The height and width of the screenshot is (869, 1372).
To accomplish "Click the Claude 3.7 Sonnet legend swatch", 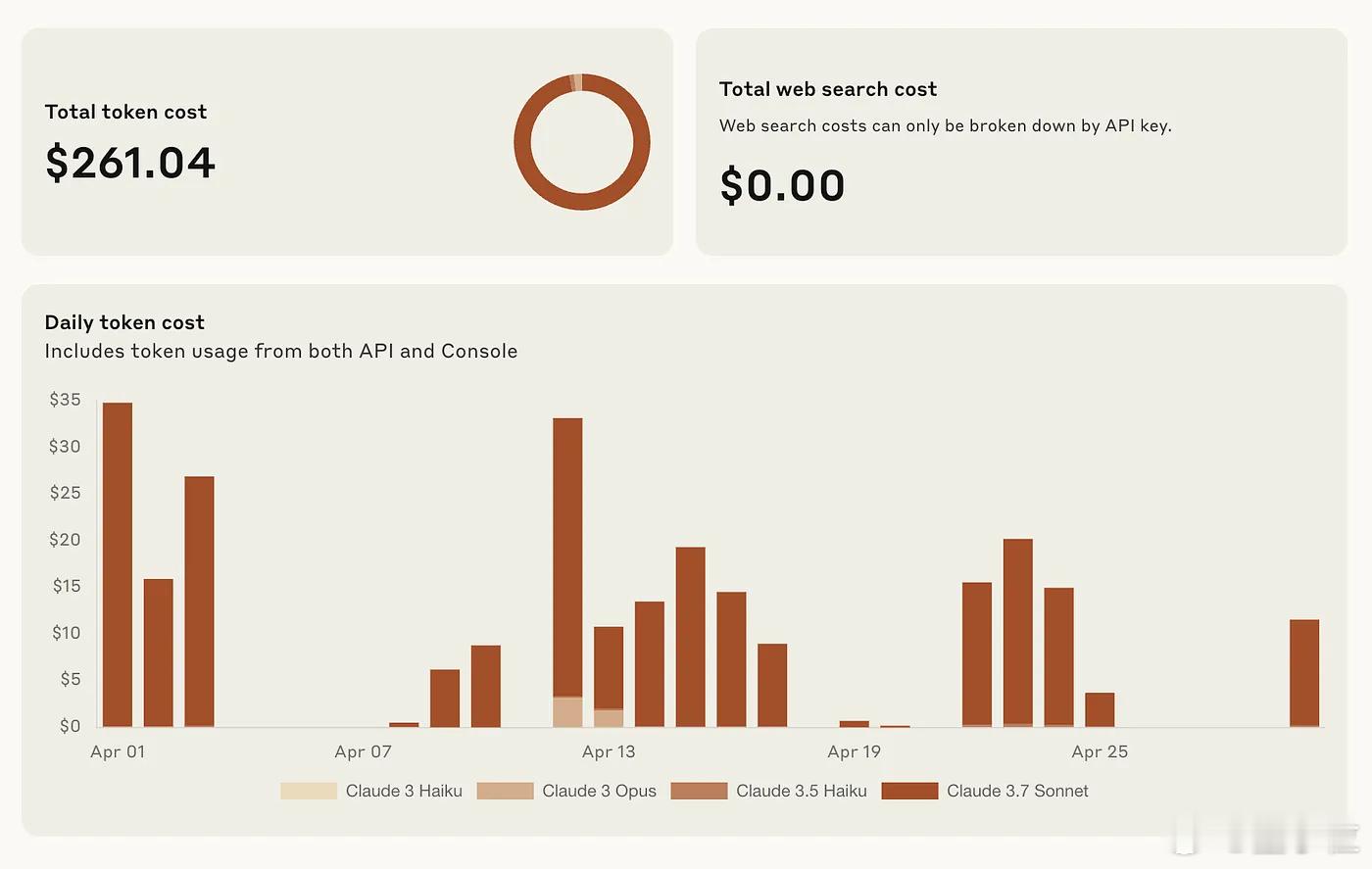I will point(909,791).
